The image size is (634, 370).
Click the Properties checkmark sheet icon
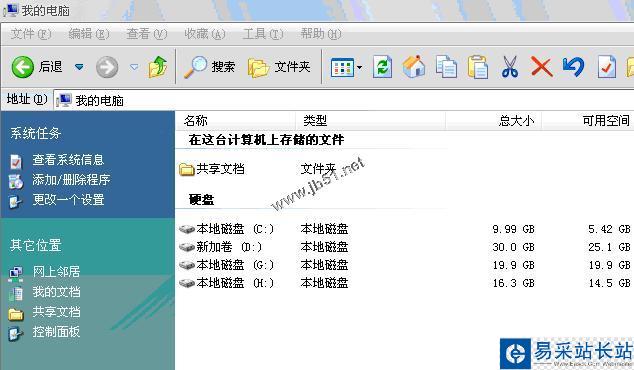pyautogui.click(x=607, y=67)
